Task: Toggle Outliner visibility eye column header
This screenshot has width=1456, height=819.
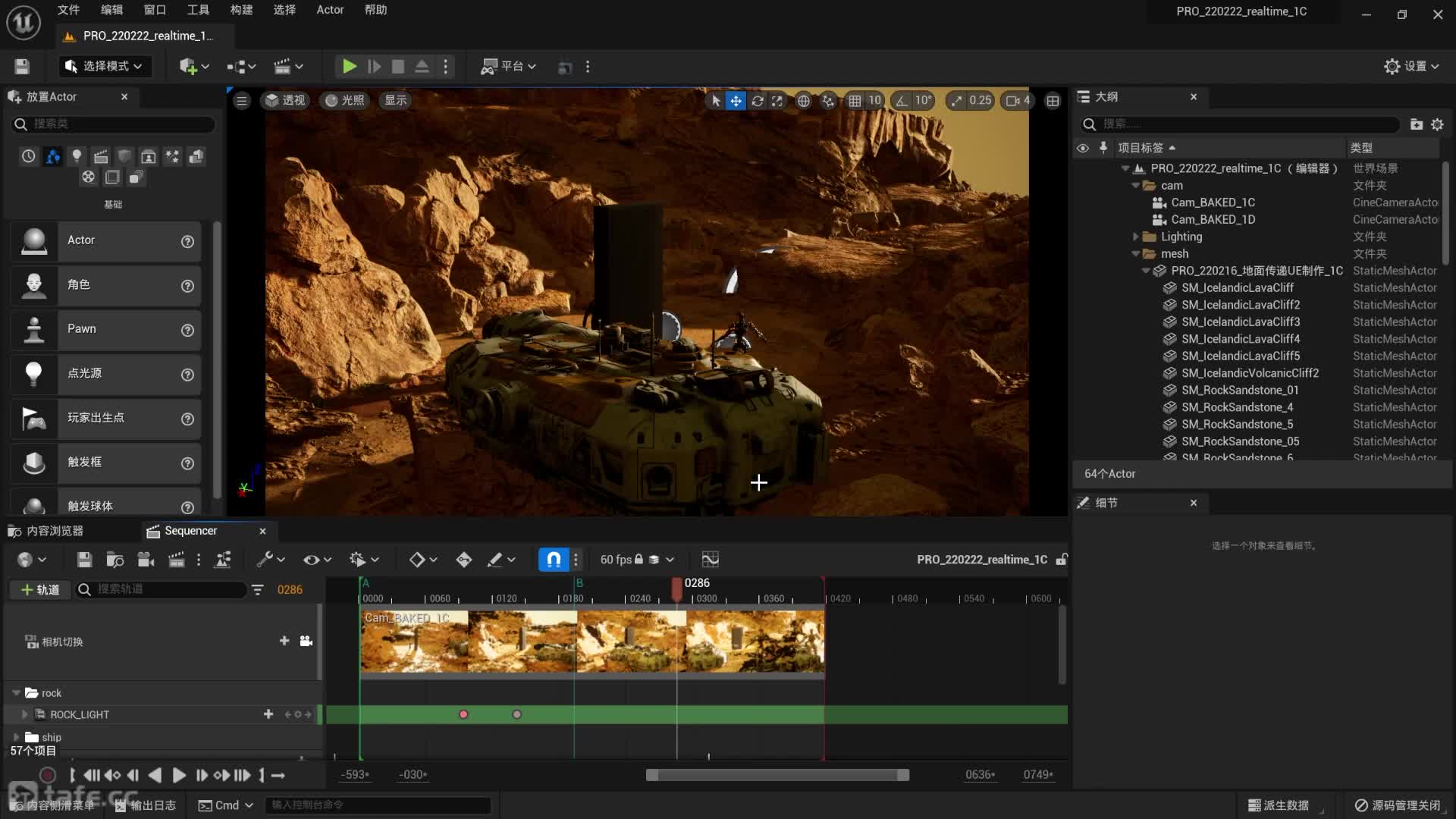Action: (1082, 148)
